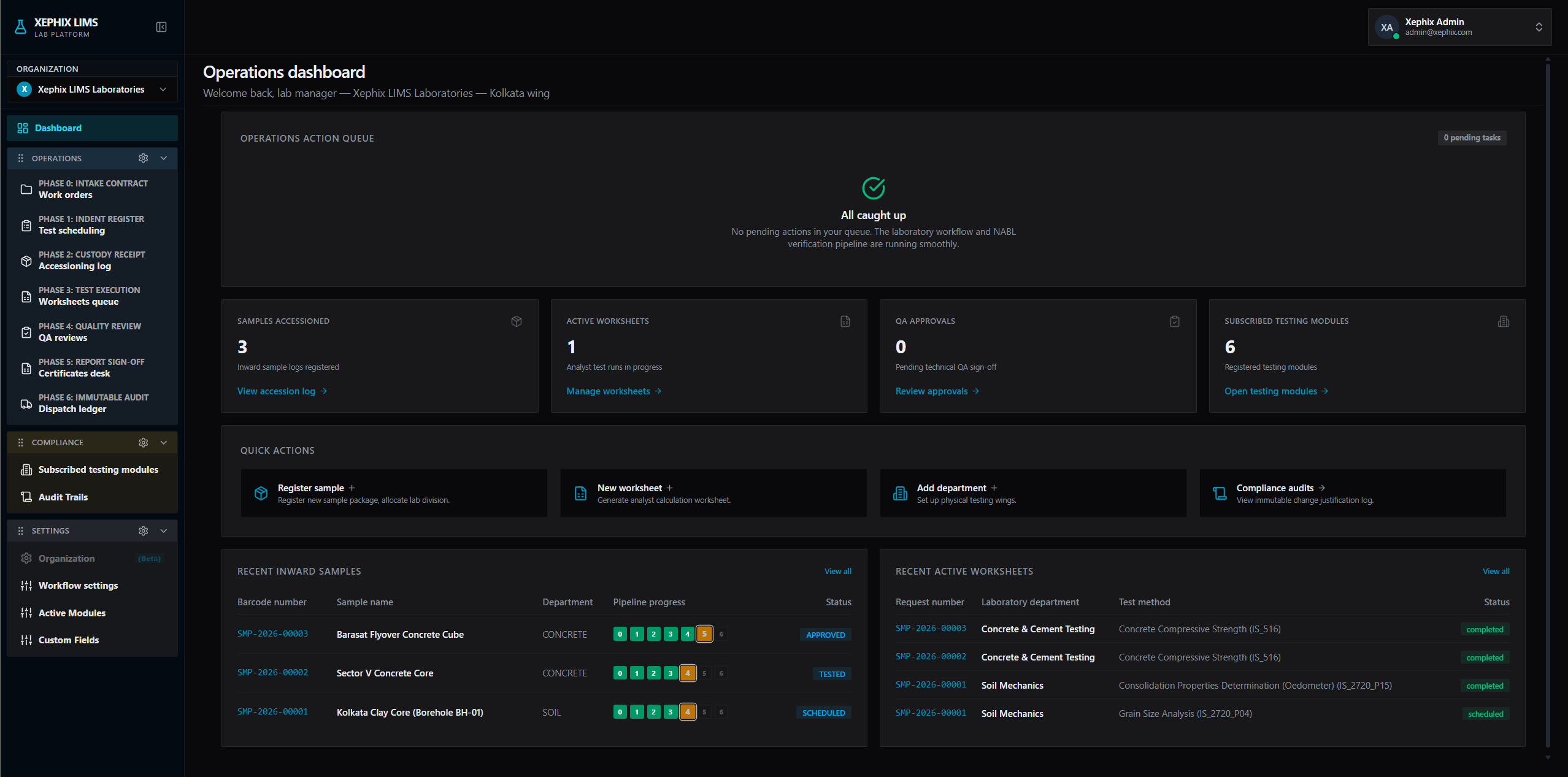Click the Samples Accessioned cube icon
The height and width of the screenshot is (777, 1568).
[517, 321]
